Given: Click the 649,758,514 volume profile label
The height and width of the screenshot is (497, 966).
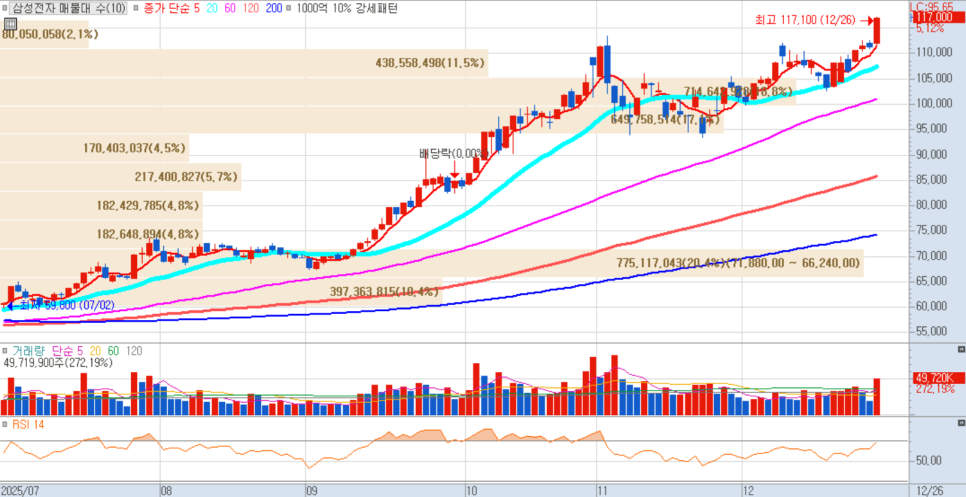Looking at the screenshot, I should pos(664,120).
